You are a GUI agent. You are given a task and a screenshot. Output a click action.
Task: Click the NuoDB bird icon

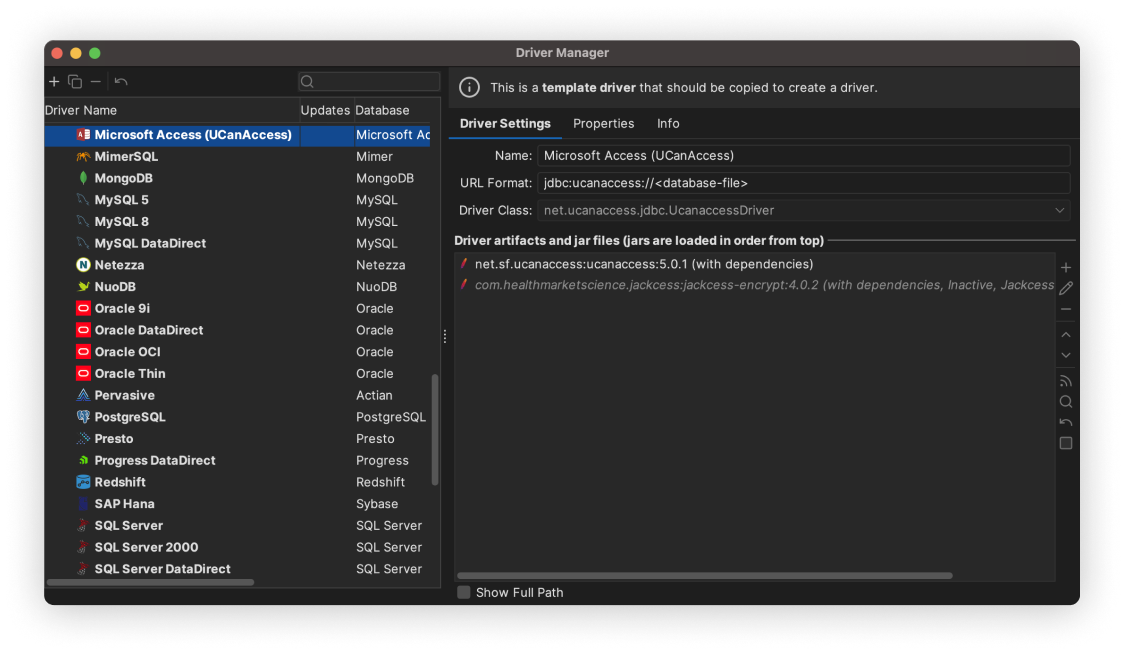click(x=83, y=287)
